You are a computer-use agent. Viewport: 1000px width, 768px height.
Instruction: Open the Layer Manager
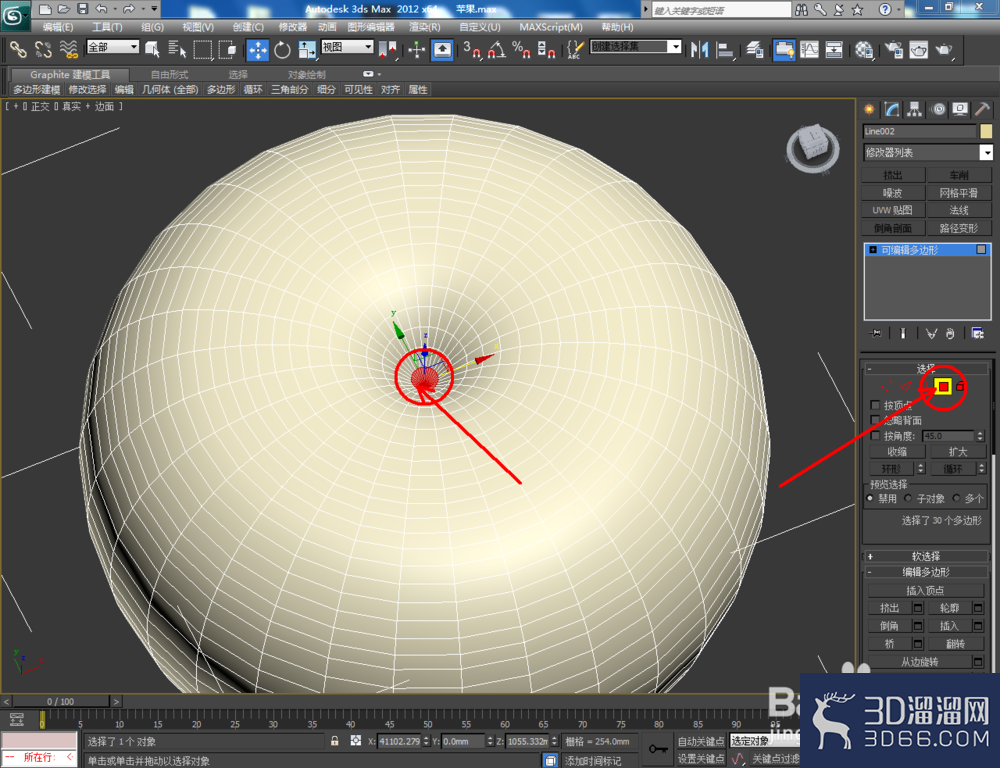[x=754, y=50]
